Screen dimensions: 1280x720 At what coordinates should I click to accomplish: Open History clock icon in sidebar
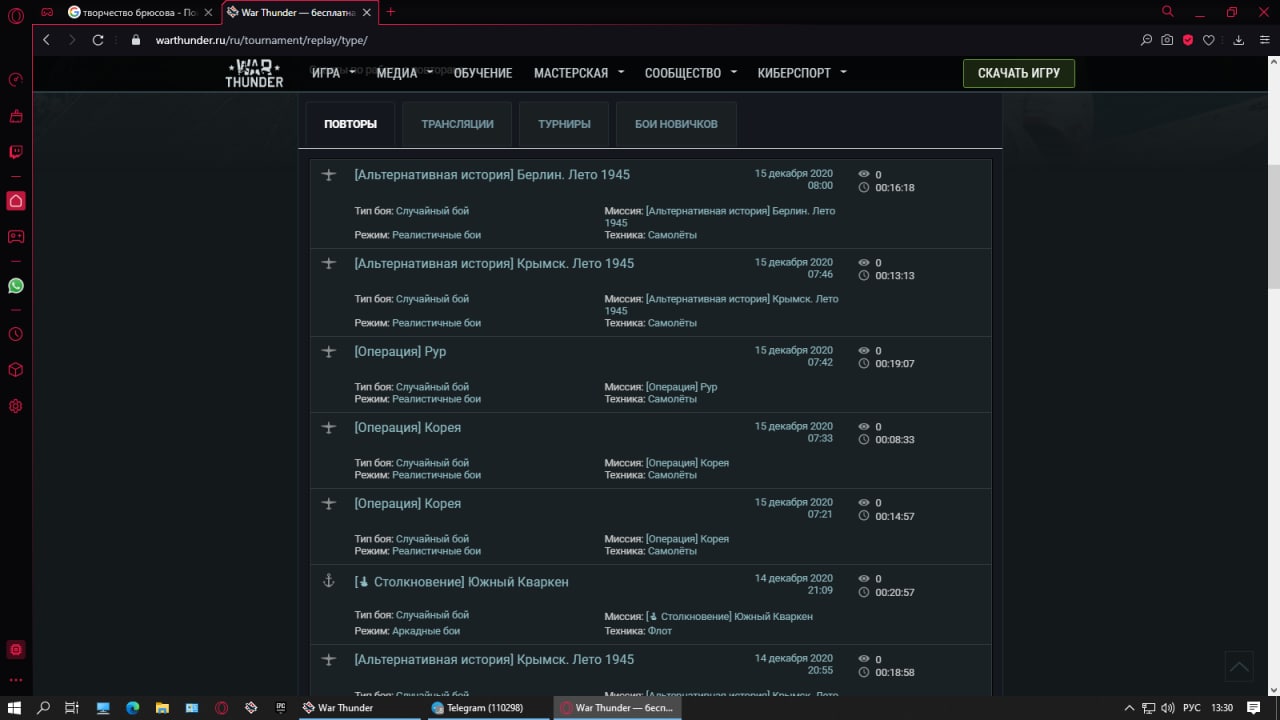click(15, 334)
